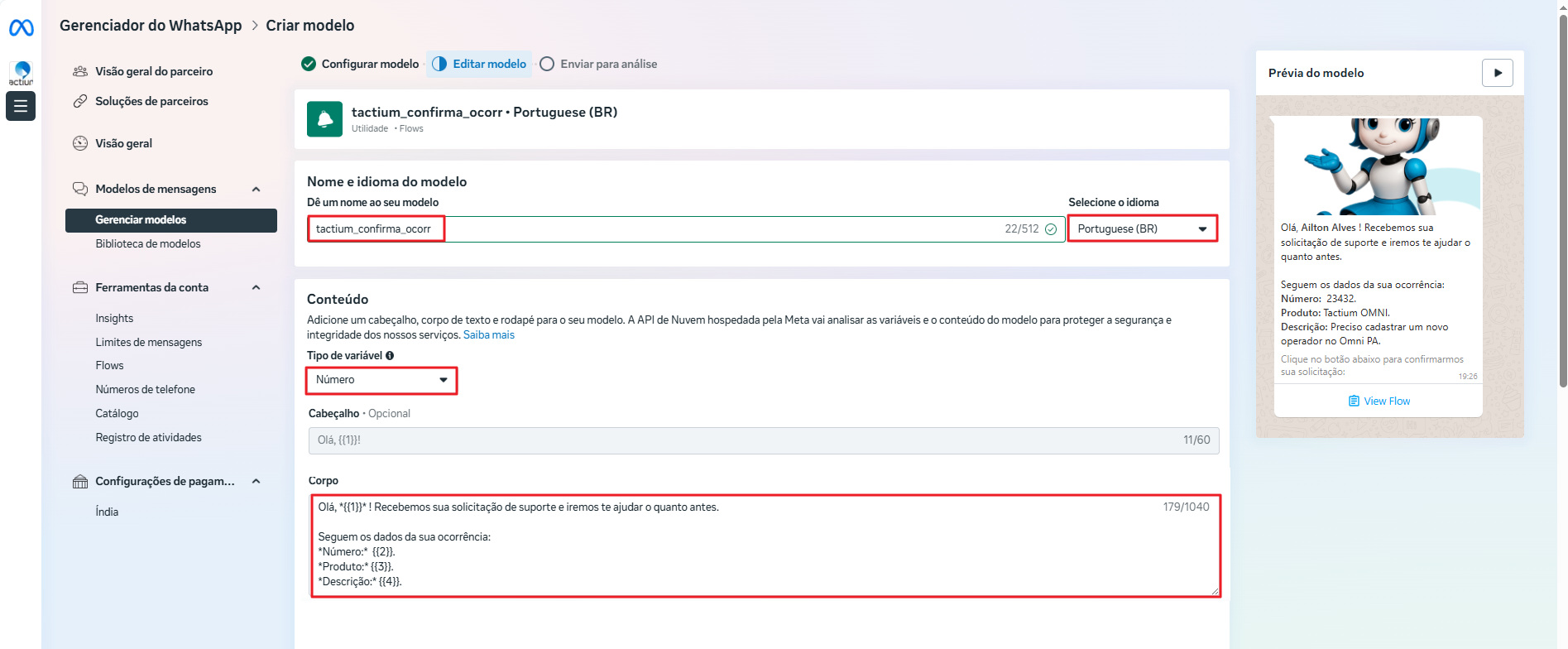Click the info icon next to Tipo de variável

click(x=390, y=356)
